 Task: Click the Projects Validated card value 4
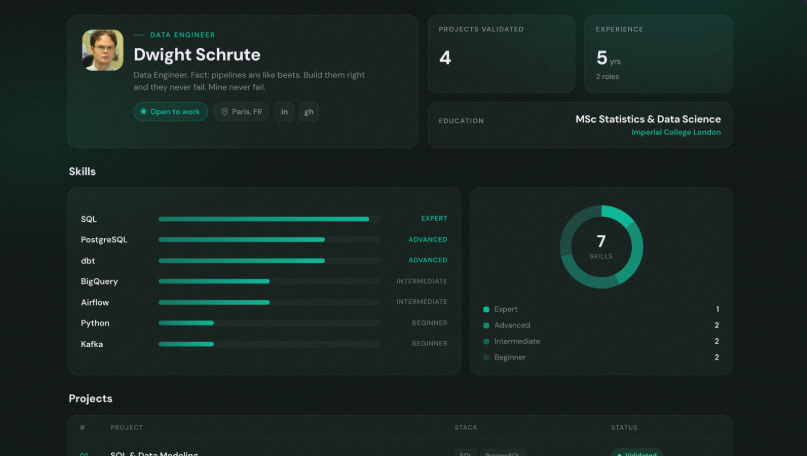pyautogui.click(x=445, y=58)
